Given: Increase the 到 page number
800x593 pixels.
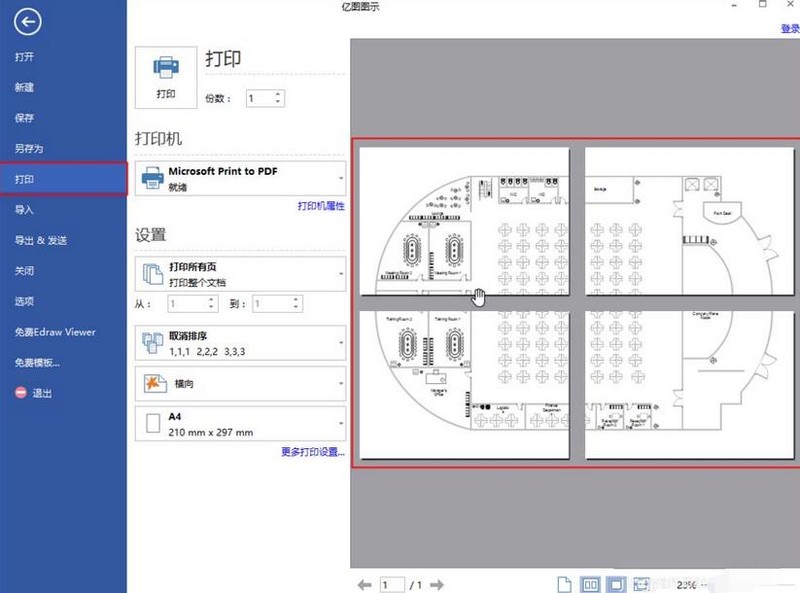Looking at the screenshot, I should pos(296,300).
